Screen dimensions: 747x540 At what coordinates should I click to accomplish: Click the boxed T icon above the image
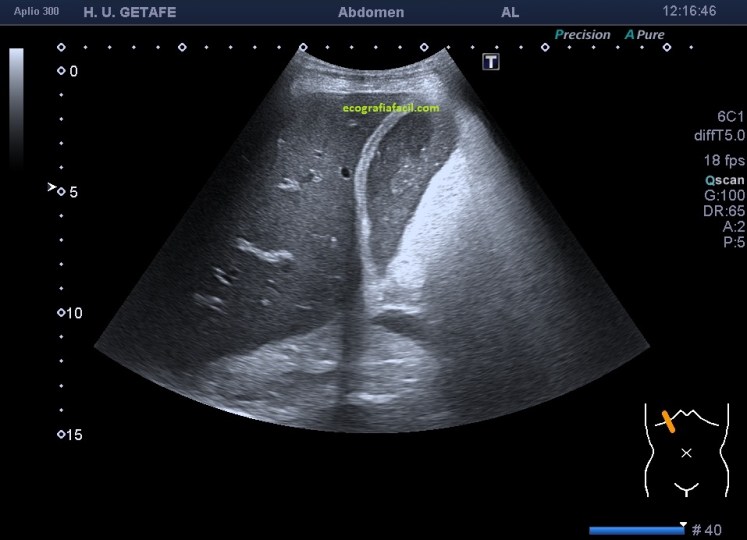point(491,62)
